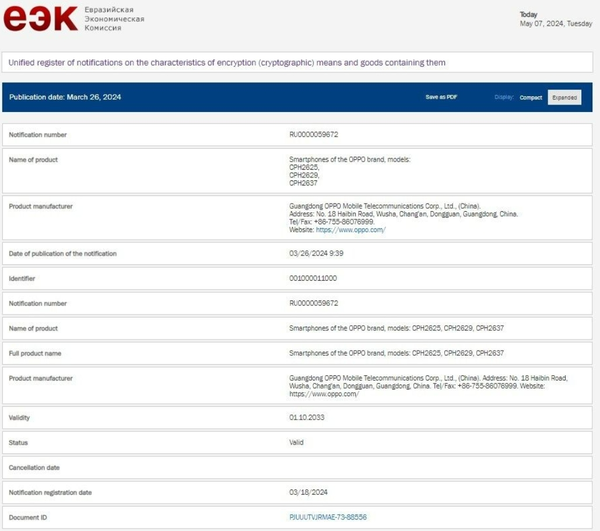Select the identifier value 001000011000
The width and height of the screenshot is (600, 531).
(313, 279)
